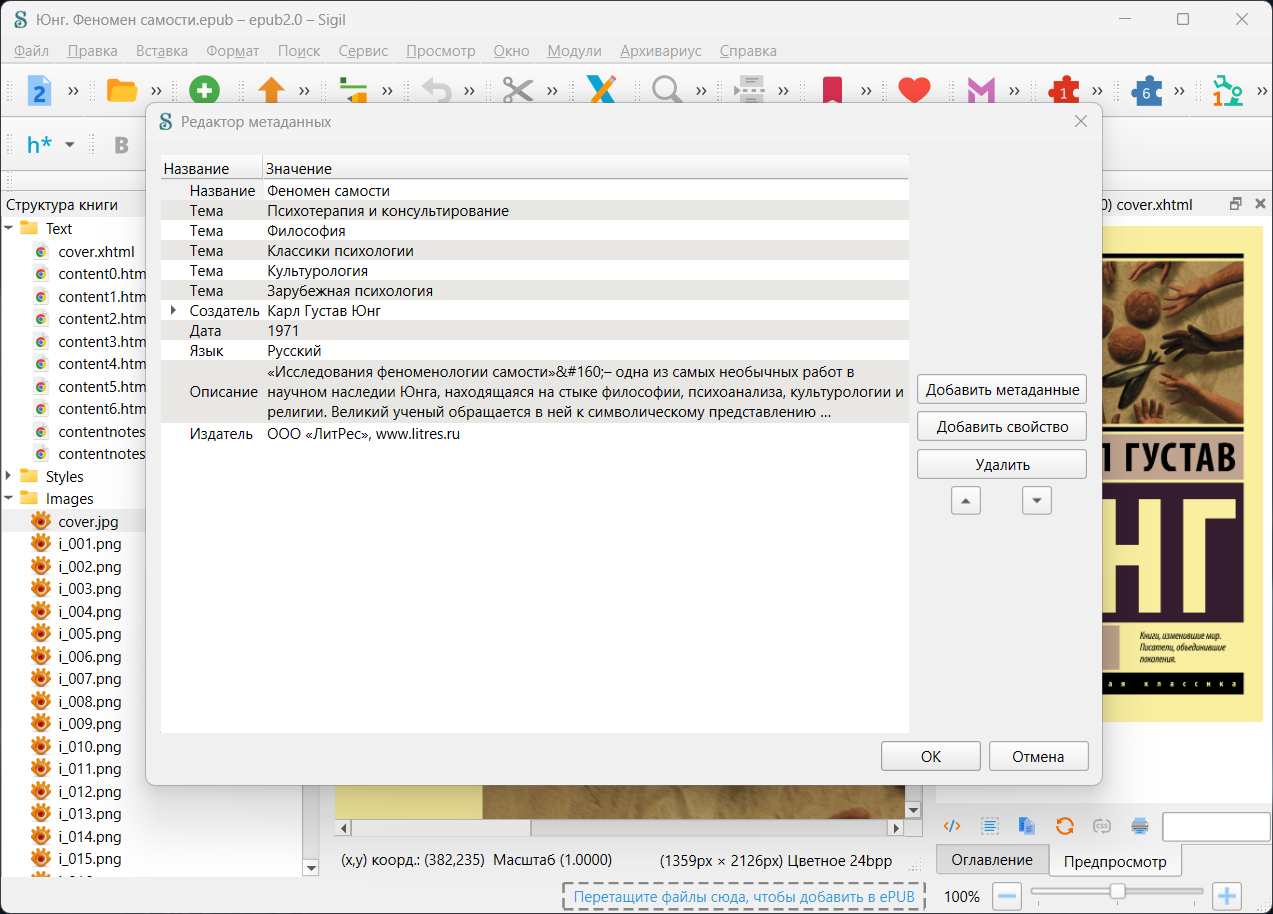Click the green automate robot-arm icon

1228,91
